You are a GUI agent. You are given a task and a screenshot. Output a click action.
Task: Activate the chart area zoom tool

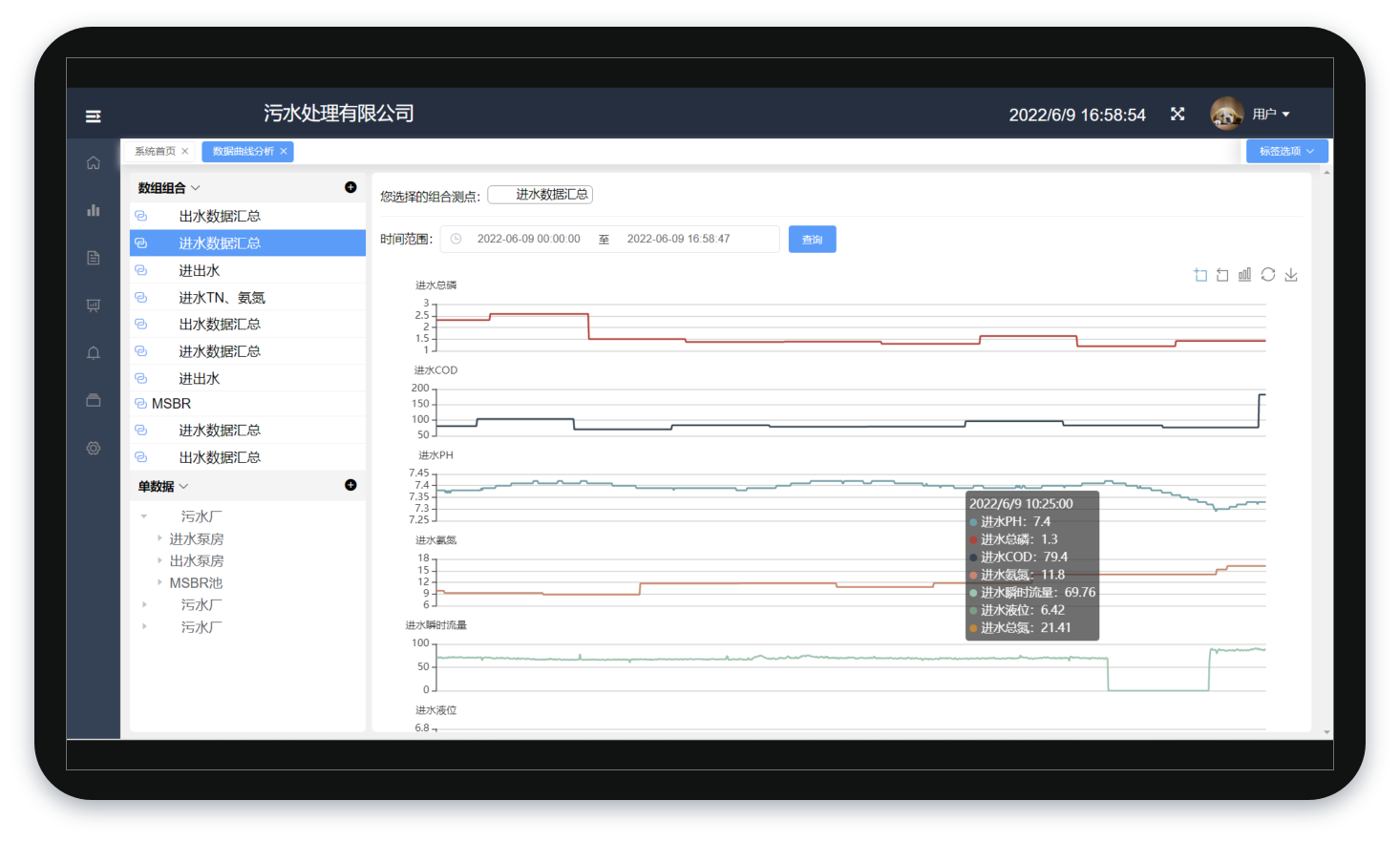pyautogui.click(x=1200, y=275)
